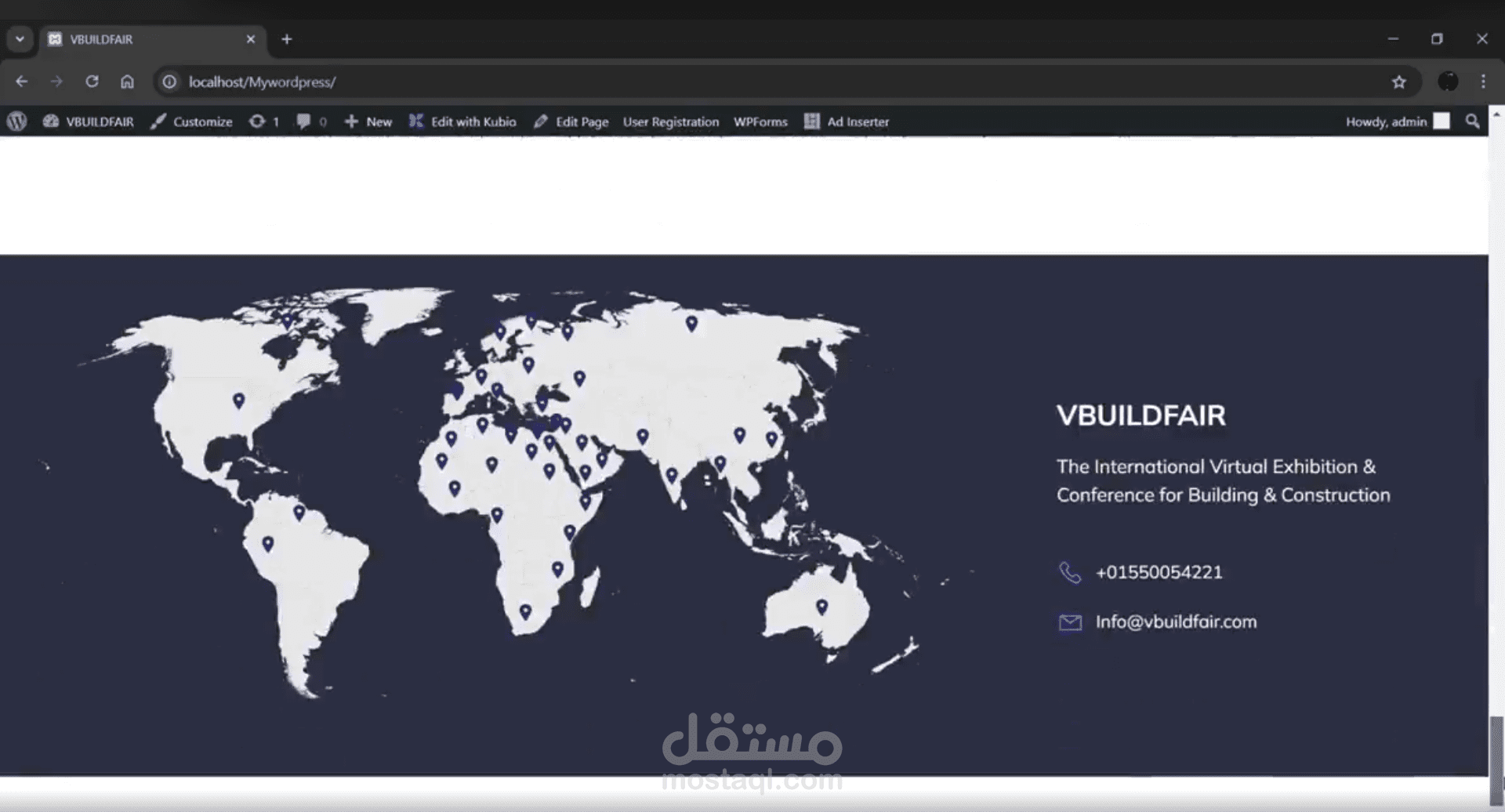Image resolution: width=1505 pixels, height=812 pixels.
Task: Click the Edit with Kubio icon
Action: pos(416,121)
